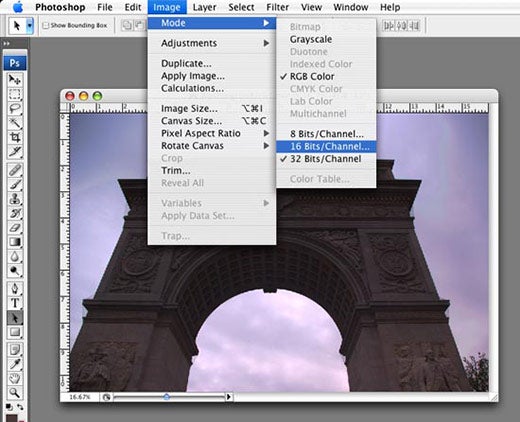
Task: Choose Apply Image... command
Action: pyautogui.click(x=212, y=76)
